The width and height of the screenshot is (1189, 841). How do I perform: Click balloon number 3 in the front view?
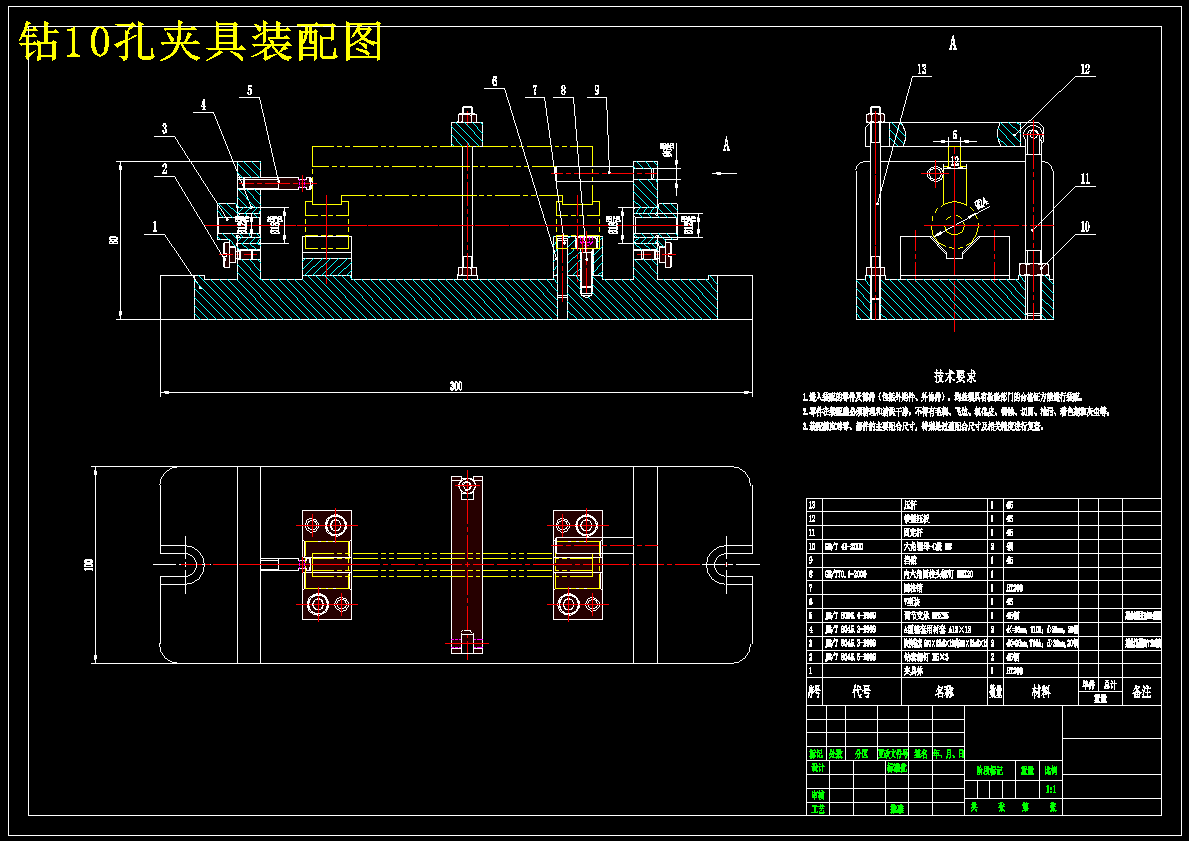(165, 130)
